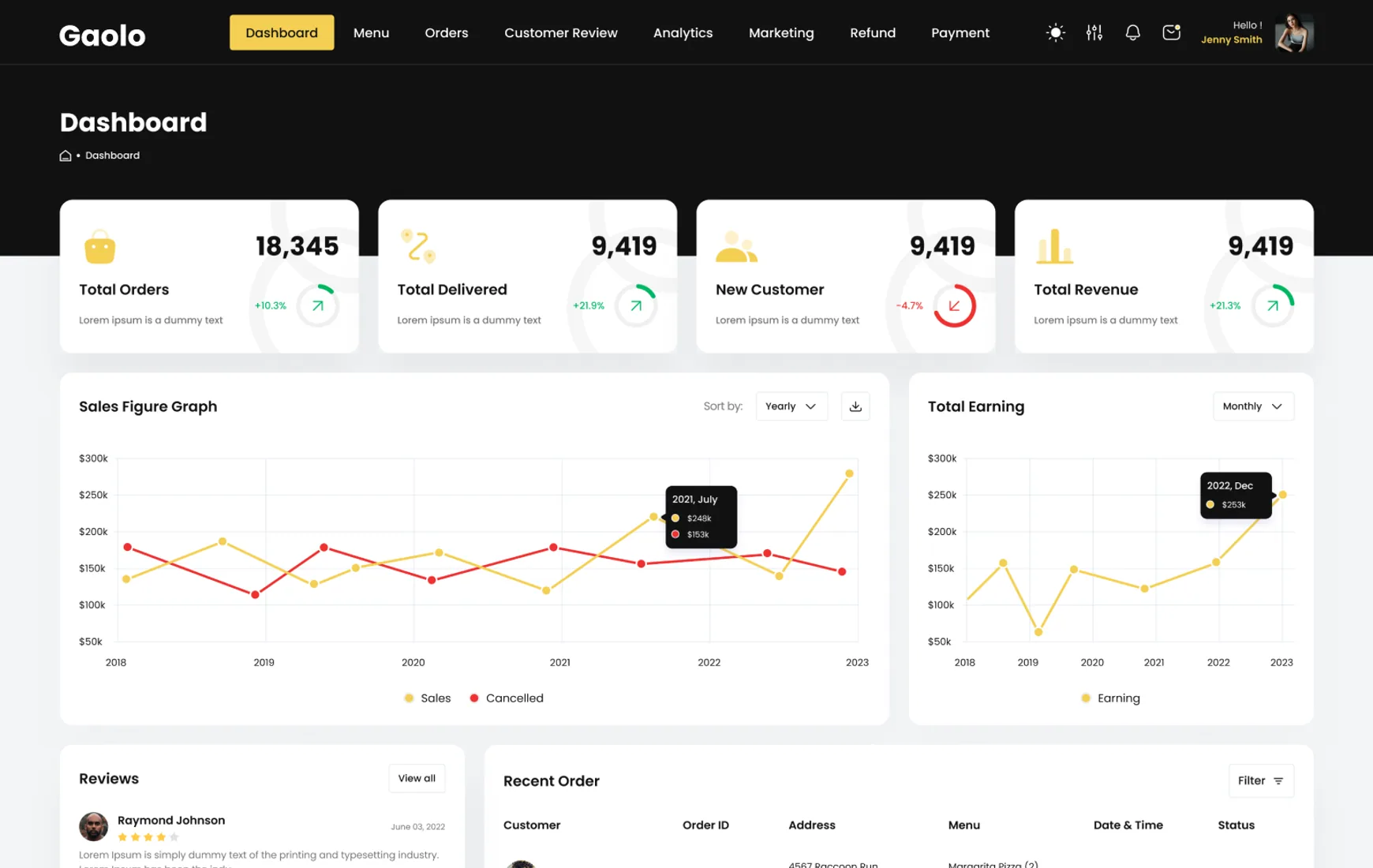Open the Recent Order Filter button
This screenshot has width=1373, height=868.
pyautogui.click(x=1261, y=780)
